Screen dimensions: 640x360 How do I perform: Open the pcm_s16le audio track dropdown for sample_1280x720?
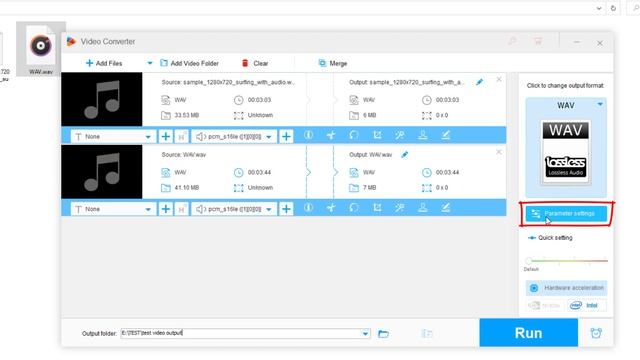234,136
